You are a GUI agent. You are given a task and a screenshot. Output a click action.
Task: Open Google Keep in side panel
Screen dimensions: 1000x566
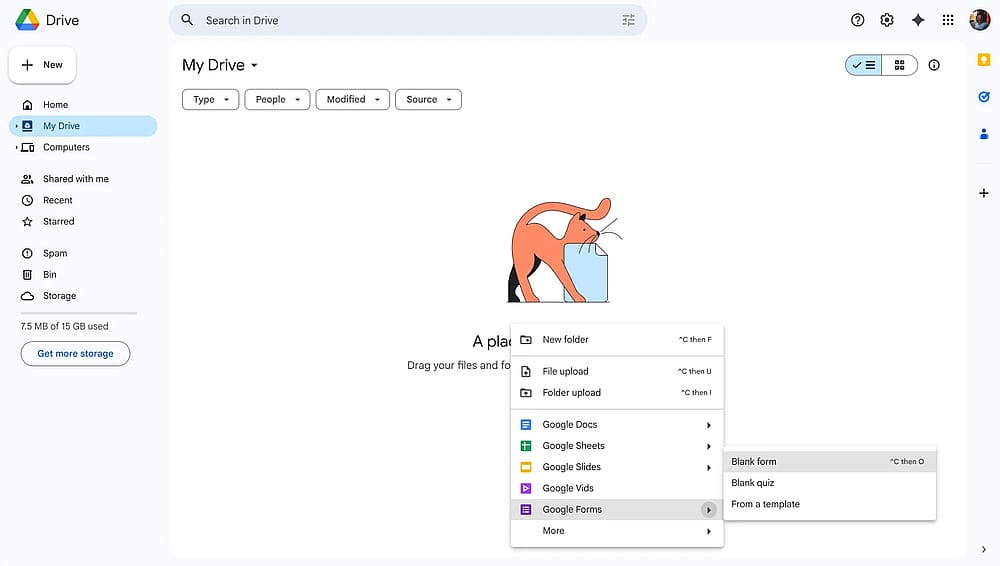(x=983, y=60)
